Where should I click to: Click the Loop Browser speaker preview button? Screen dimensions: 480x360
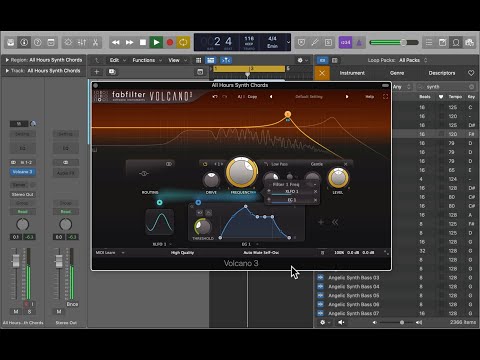click(x=341, y=322)
